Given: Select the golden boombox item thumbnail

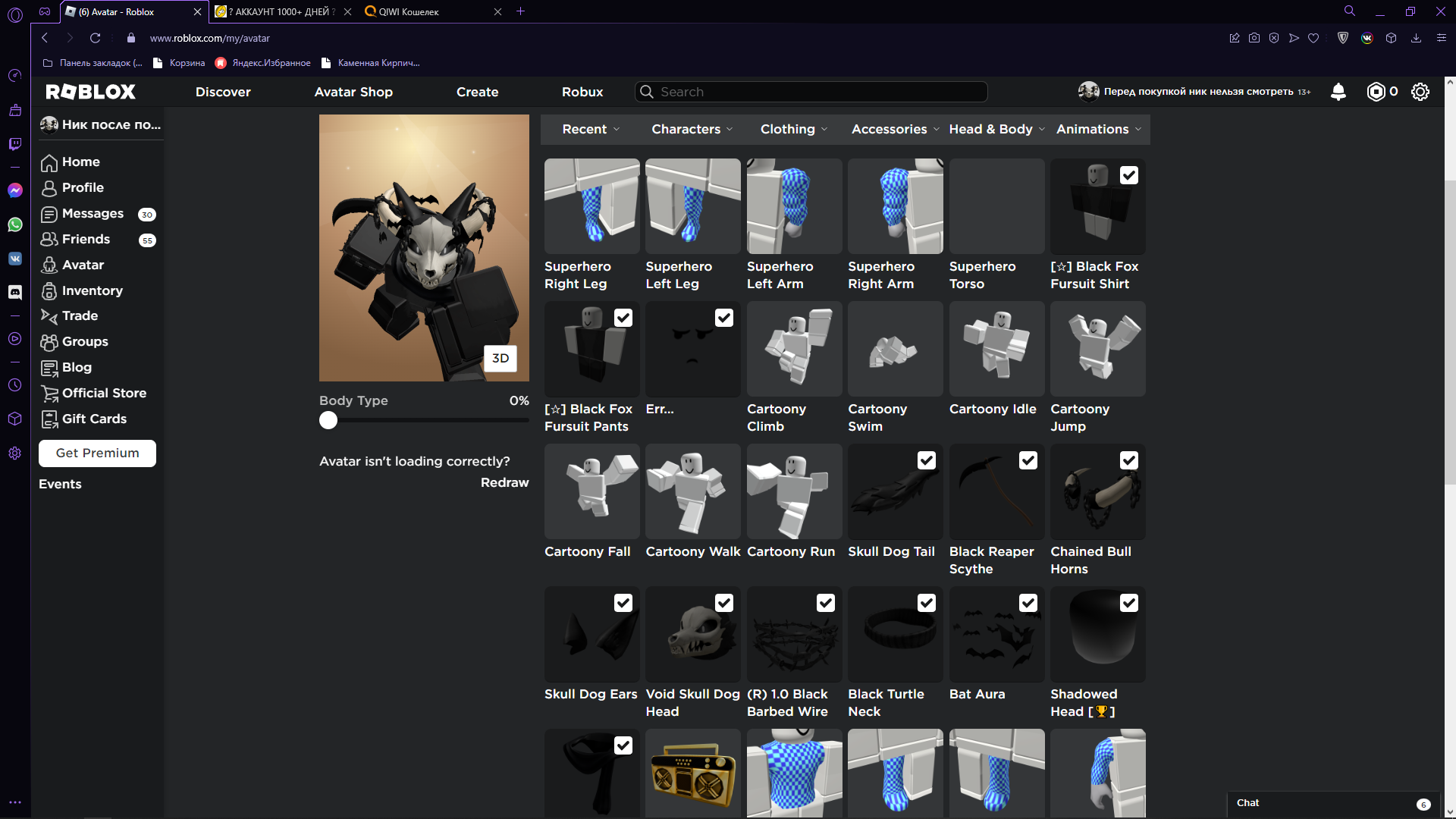Looking at the screenshot, I should (693, 773).
